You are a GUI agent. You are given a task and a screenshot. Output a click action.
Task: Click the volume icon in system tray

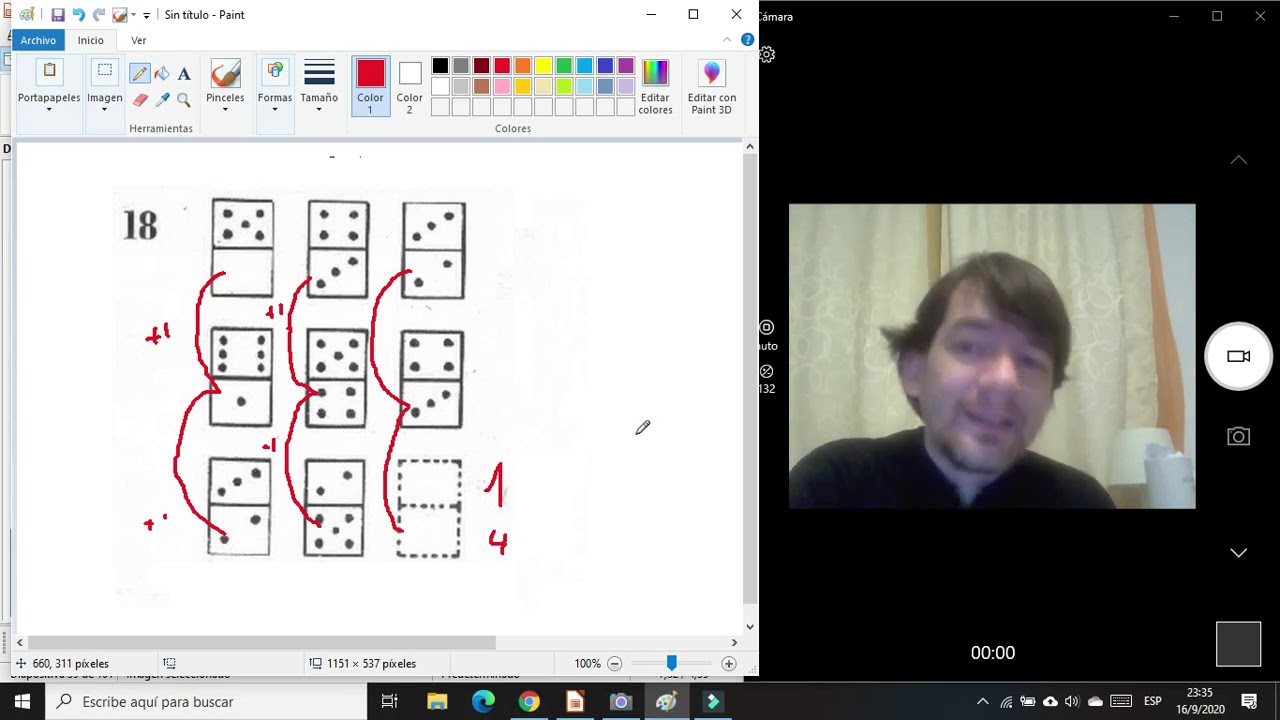coord(1072,701)
